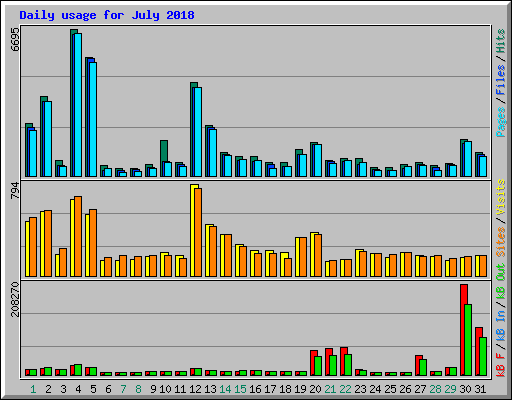Click the vertical Pages legend label
This screenshot has width=512, height=400.
click(x=501, y=122)
